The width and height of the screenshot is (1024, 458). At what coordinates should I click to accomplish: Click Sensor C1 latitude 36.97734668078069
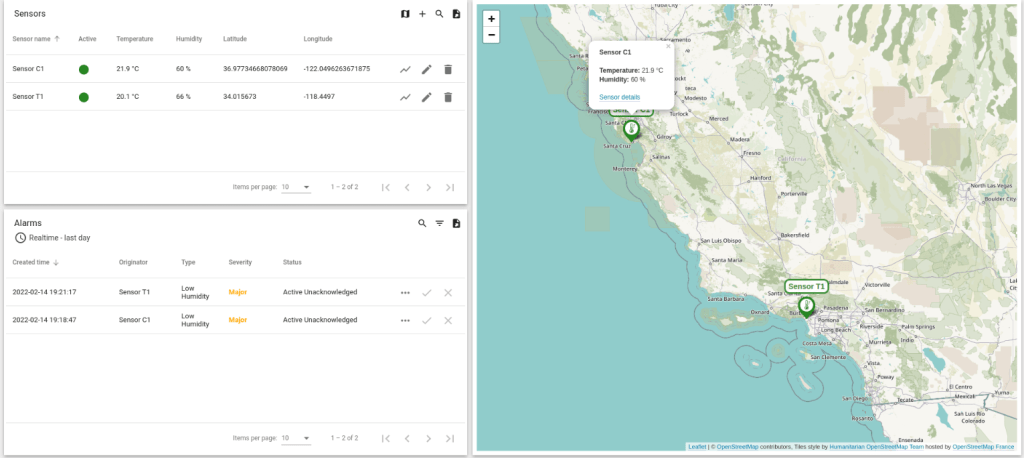pyautogui.click(x=255, y=69)
